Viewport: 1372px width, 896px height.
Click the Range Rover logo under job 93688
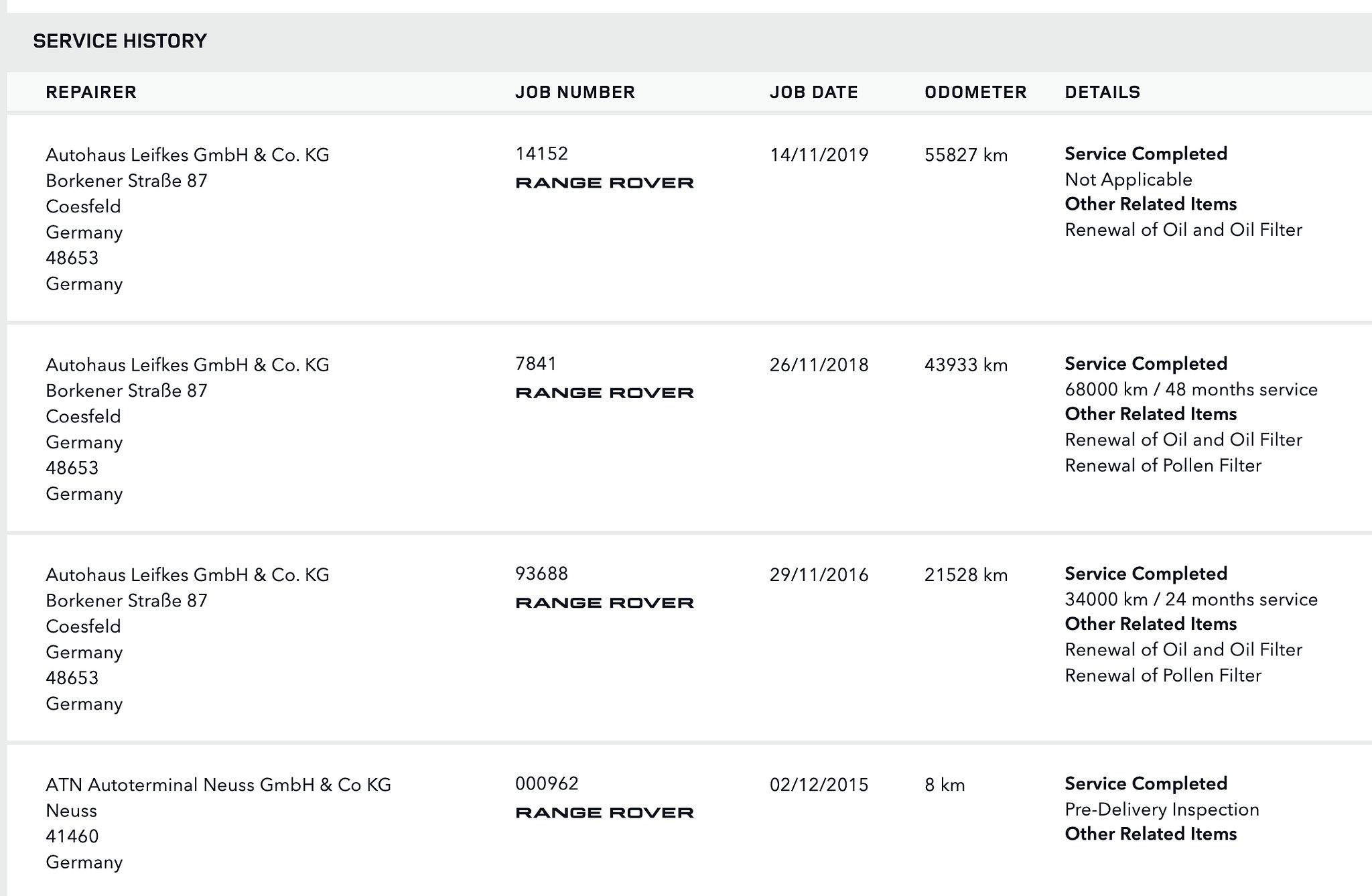(x=604, y=602)
